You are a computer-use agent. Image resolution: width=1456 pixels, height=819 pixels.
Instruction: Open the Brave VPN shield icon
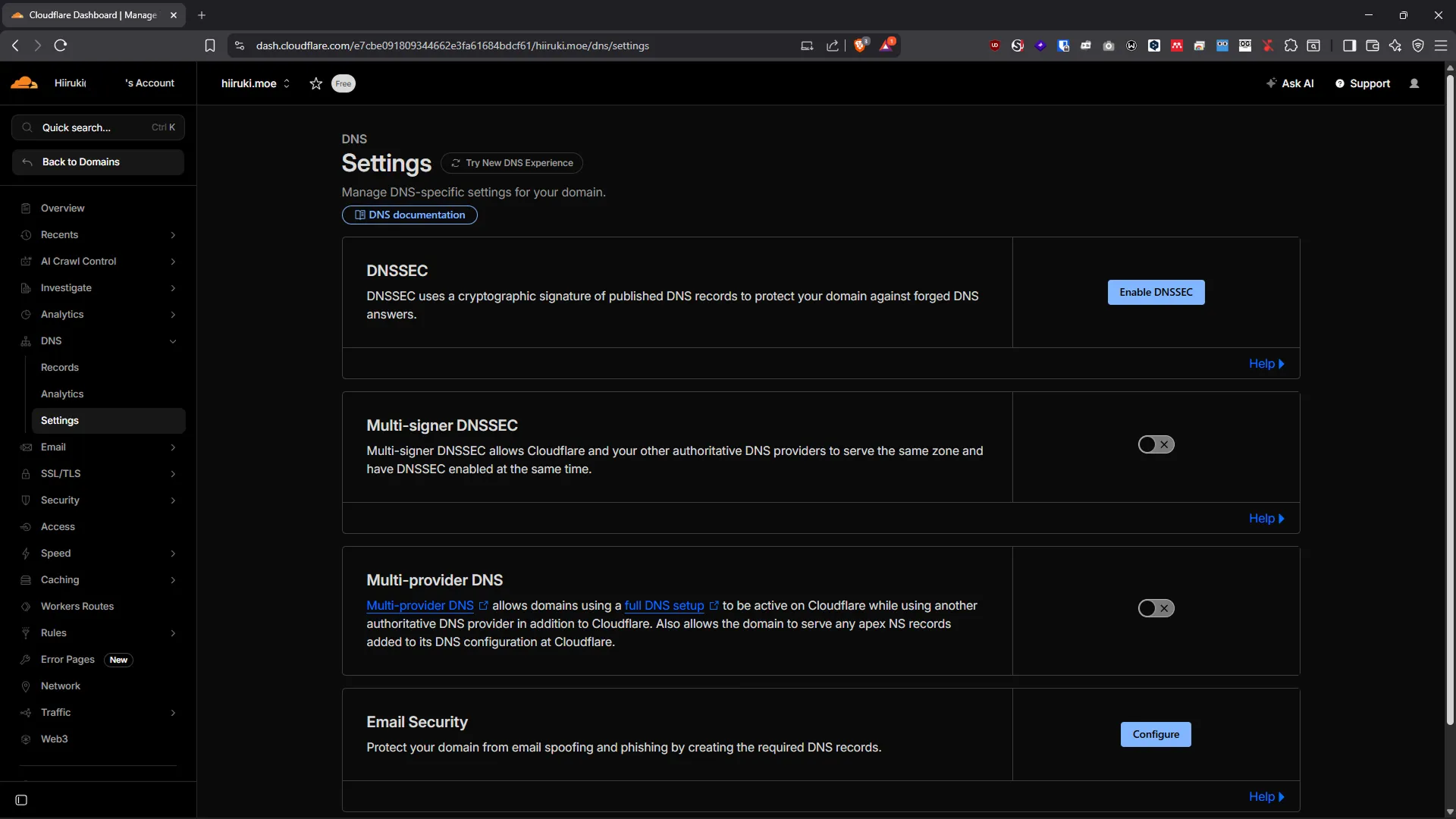(x=1418, y=45)
